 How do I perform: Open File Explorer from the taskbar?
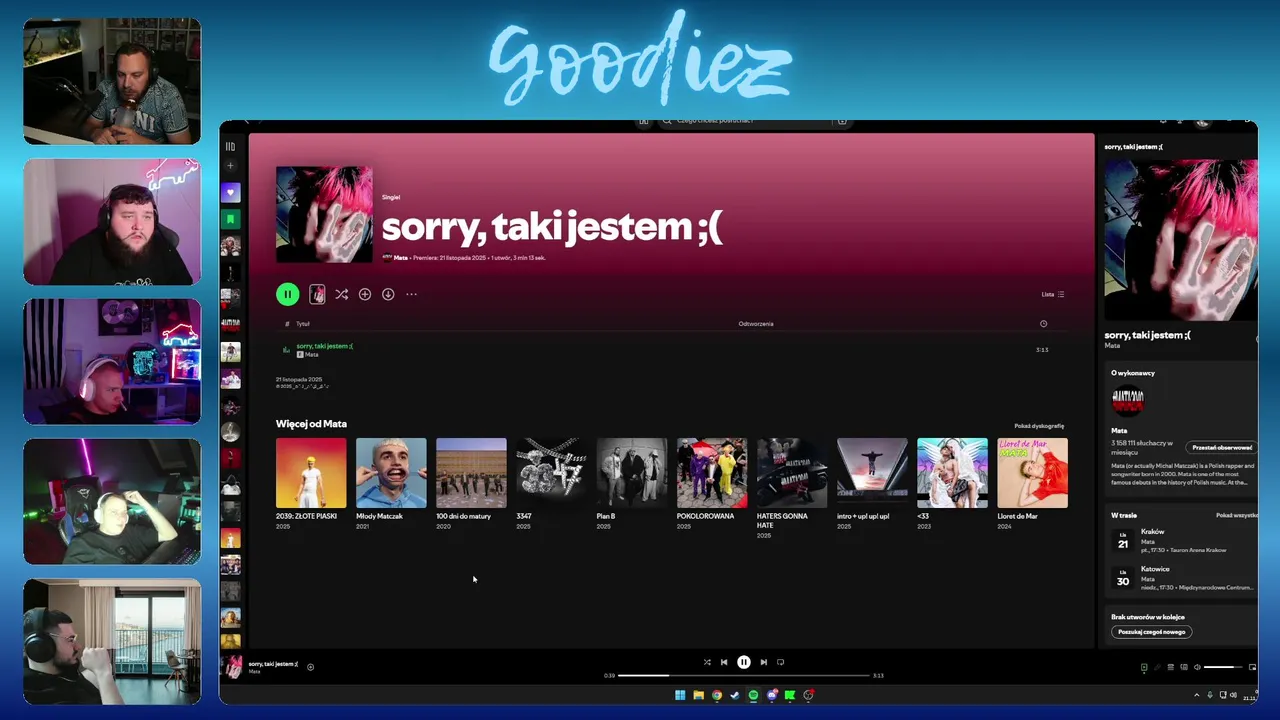[x=698, y=695]
